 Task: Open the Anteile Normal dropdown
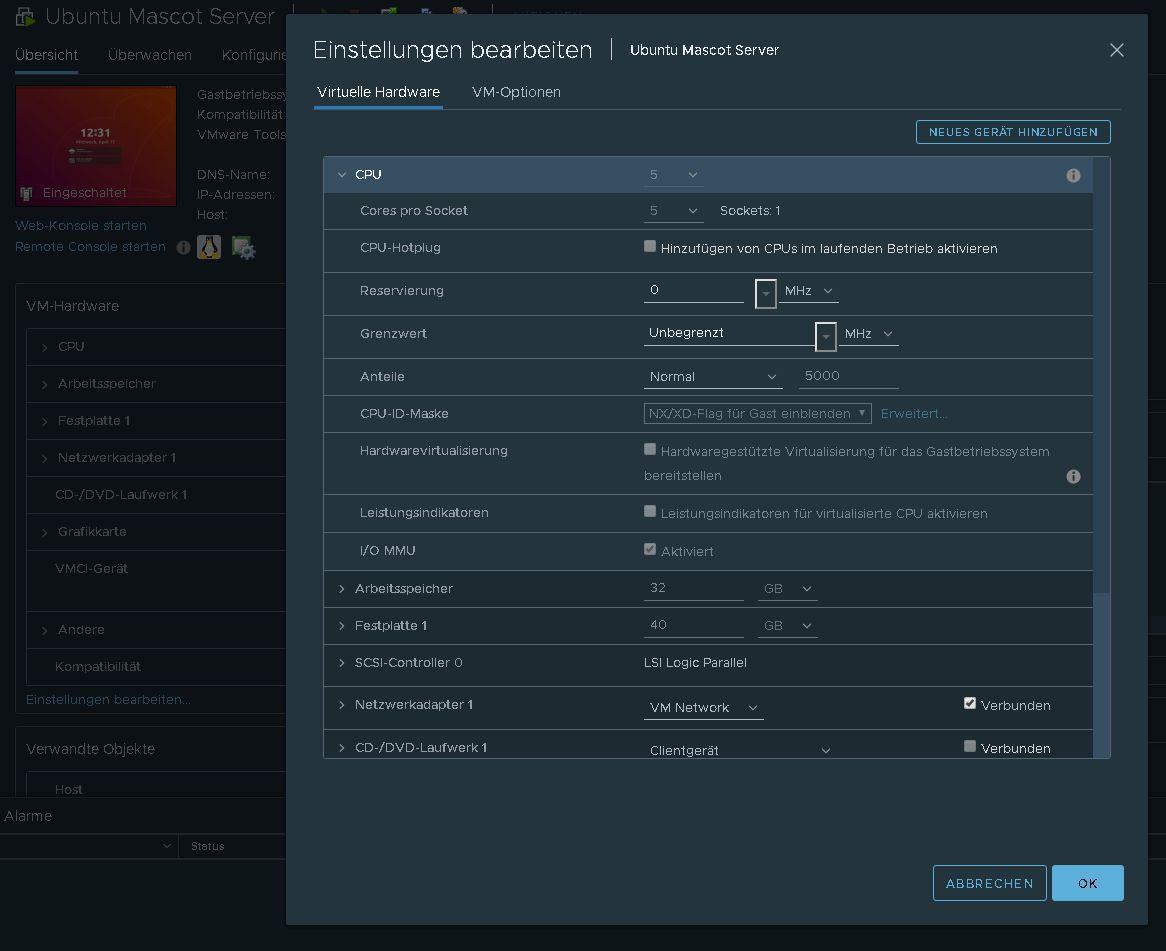(x=712, y=377)
